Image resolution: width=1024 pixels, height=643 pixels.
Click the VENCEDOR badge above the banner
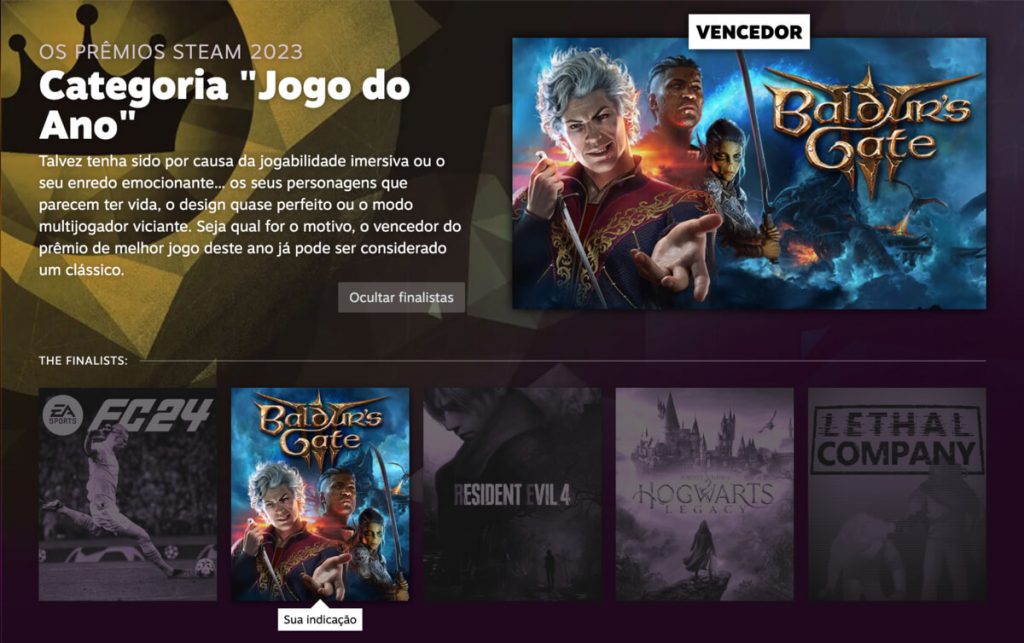pos(749,32)
